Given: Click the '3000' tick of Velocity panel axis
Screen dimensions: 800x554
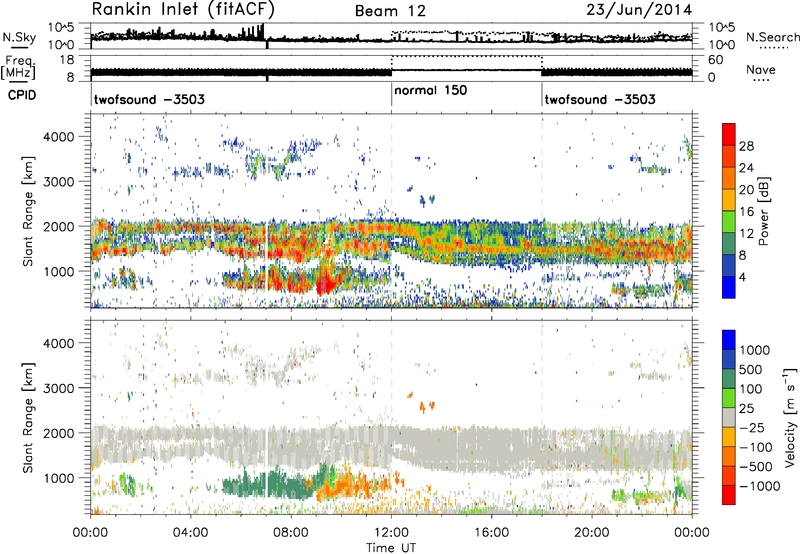Looking at the screenshot, I should 59,388.
